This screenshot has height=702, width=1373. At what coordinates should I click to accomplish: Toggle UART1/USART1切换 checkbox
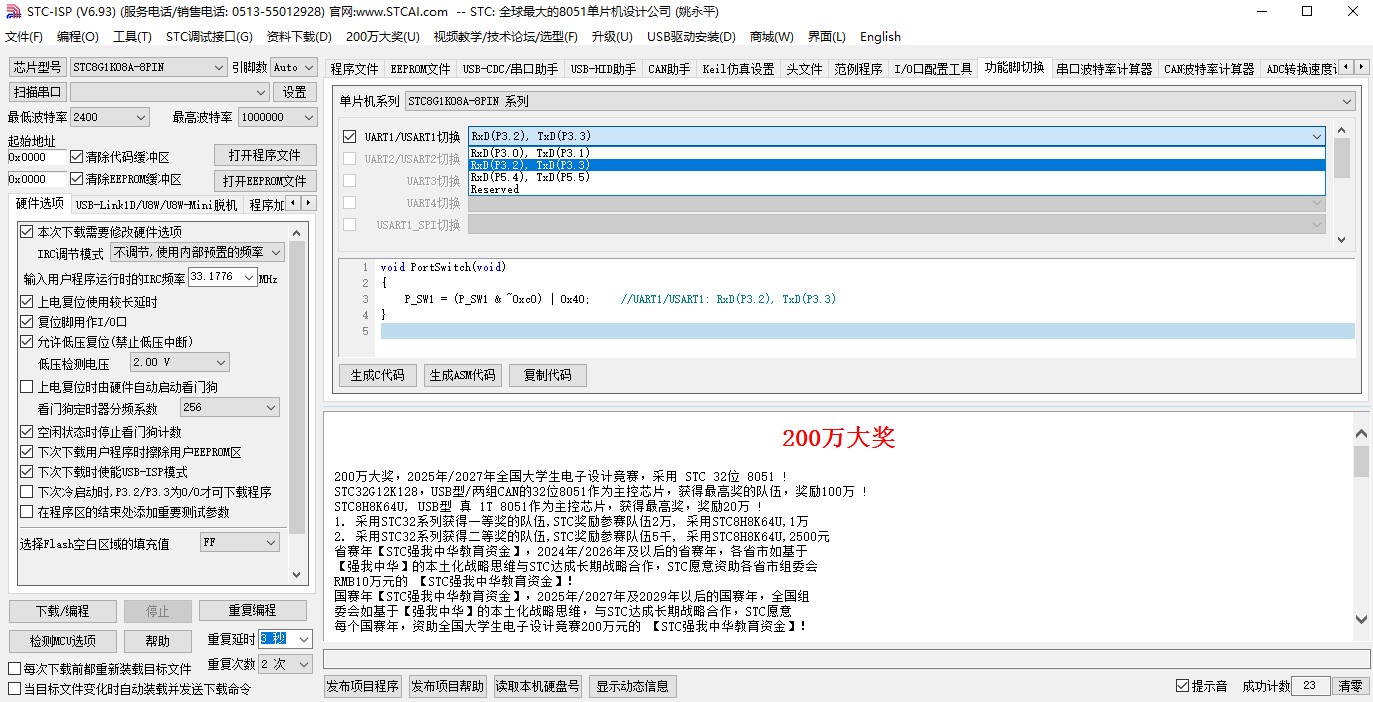click(349, 137)
